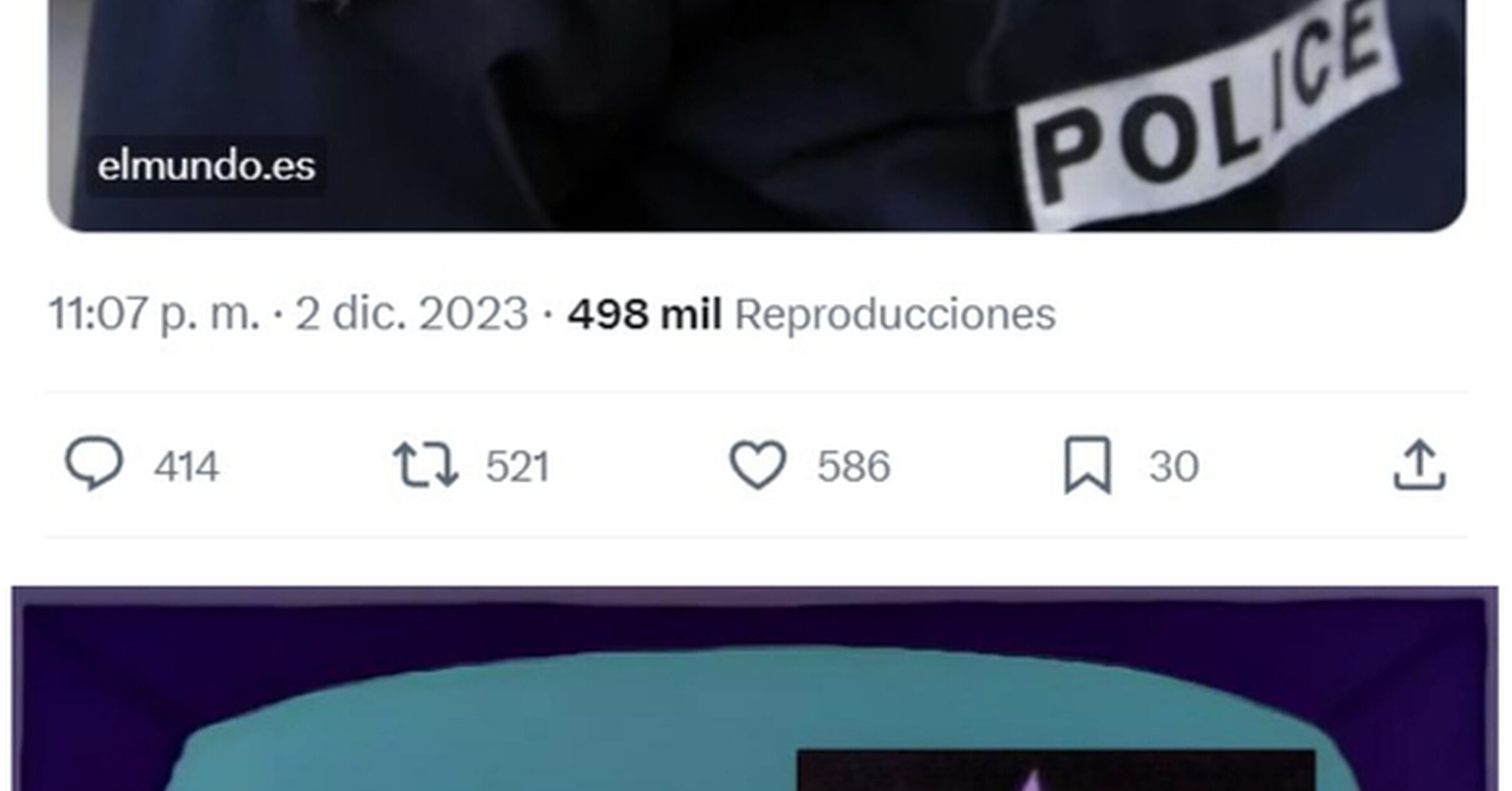Open the 11:07 p. m. timestamp link

click(x=154, y=314)
